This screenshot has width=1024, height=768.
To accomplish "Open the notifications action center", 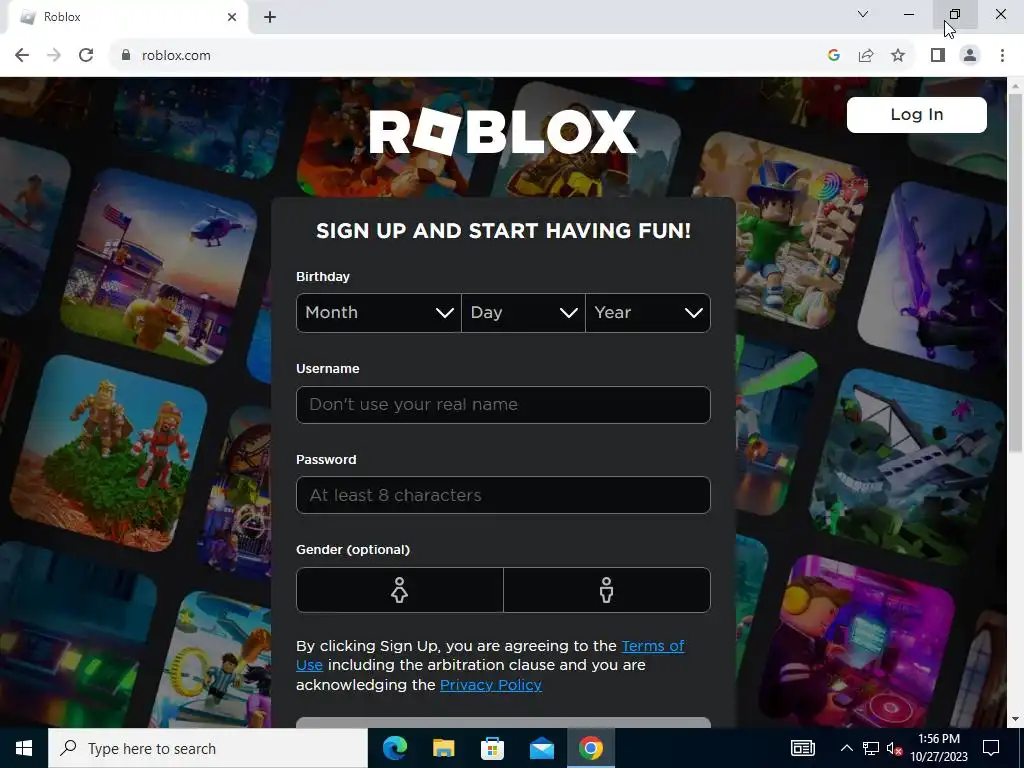I will pyautogui.click(x=991, y=748).
